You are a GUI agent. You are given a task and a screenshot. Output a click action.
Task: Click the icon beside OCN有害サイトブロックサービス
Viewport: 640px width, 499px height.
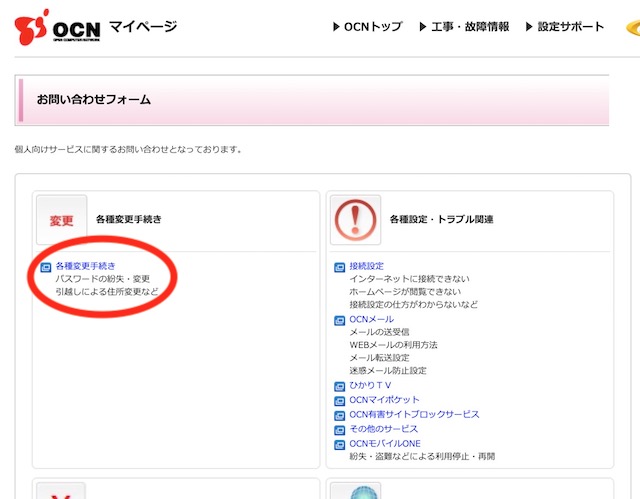340,416
